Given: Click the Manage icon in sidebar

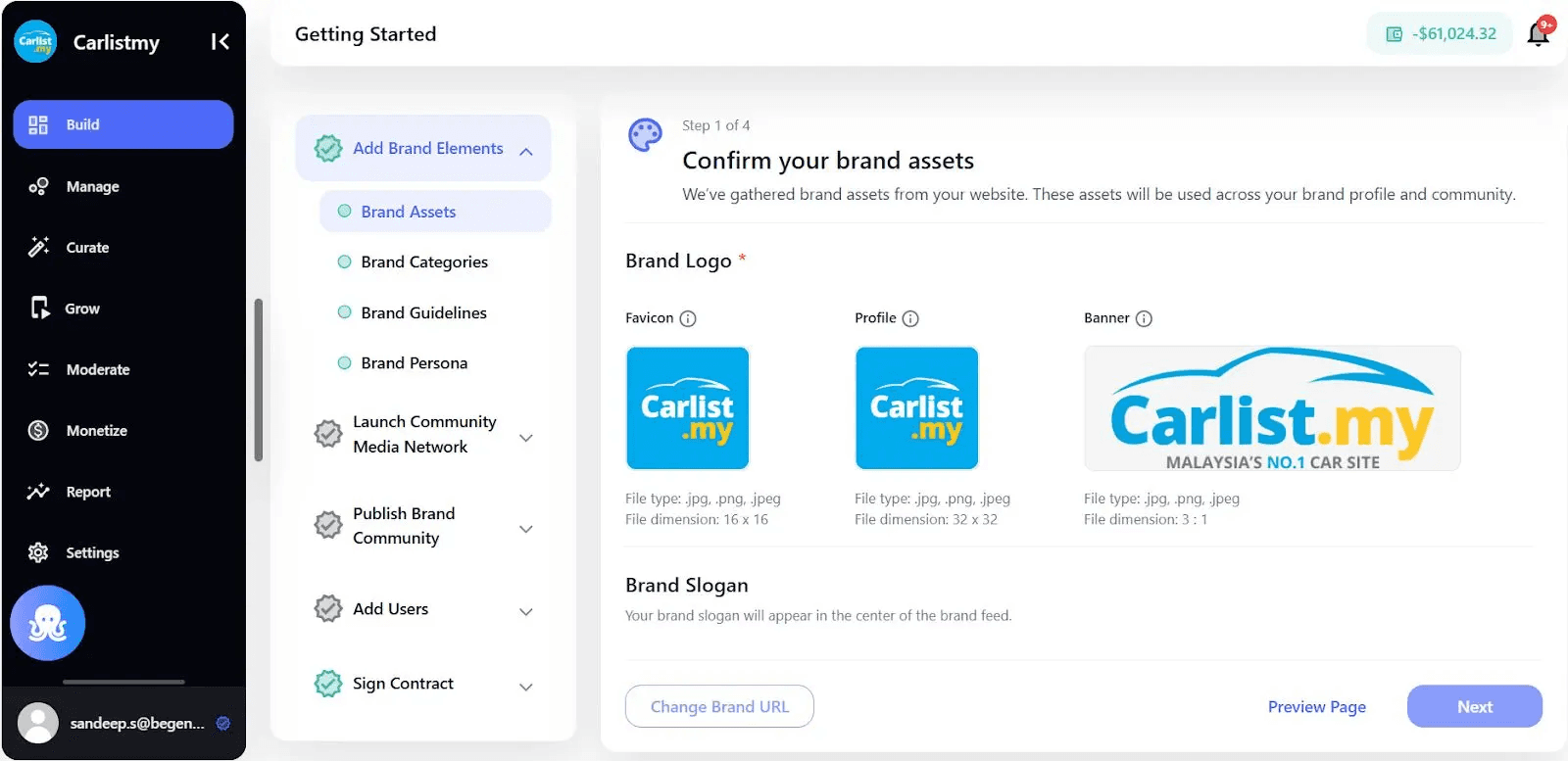Looking at the screenshot, I should pyautogui.click(x=38, y=186).
